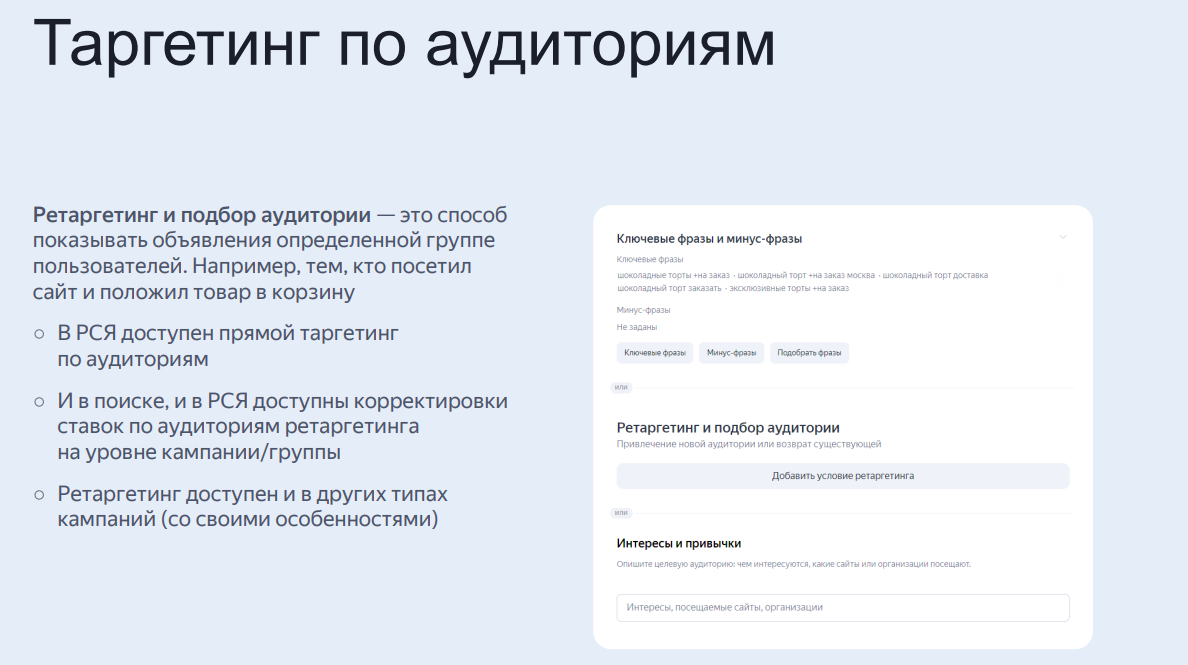Click bold text Ретаргетинг и подбор аудитории in paragraph
This screenshot has width=1188, height=665.
[x=202, y=215]
